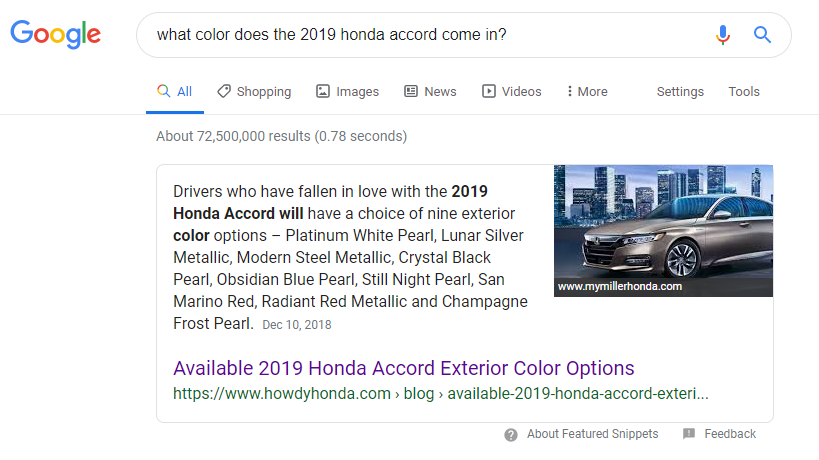Click inside the search query field

point(428,35)
